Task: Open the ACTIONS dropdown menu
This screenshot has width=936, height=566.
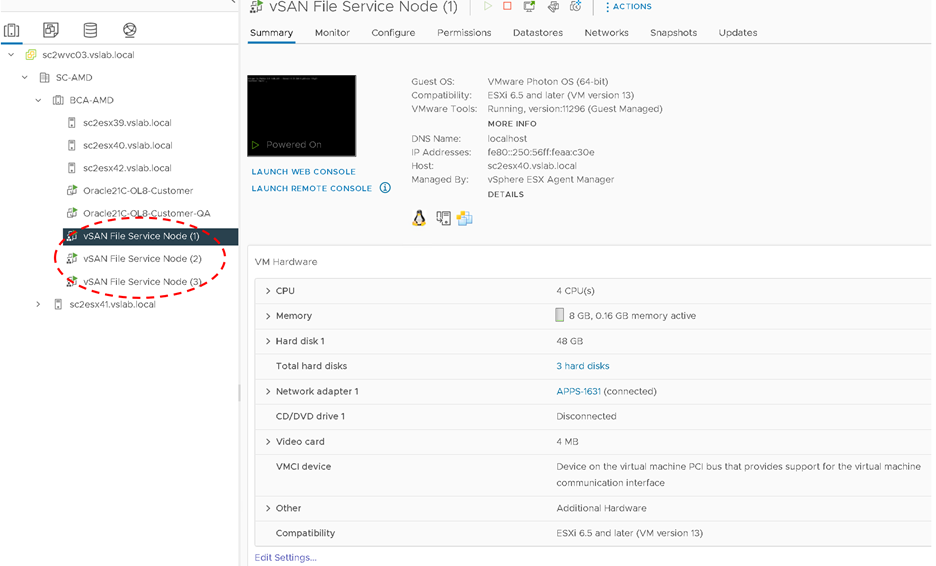Action: click(628, 7)
